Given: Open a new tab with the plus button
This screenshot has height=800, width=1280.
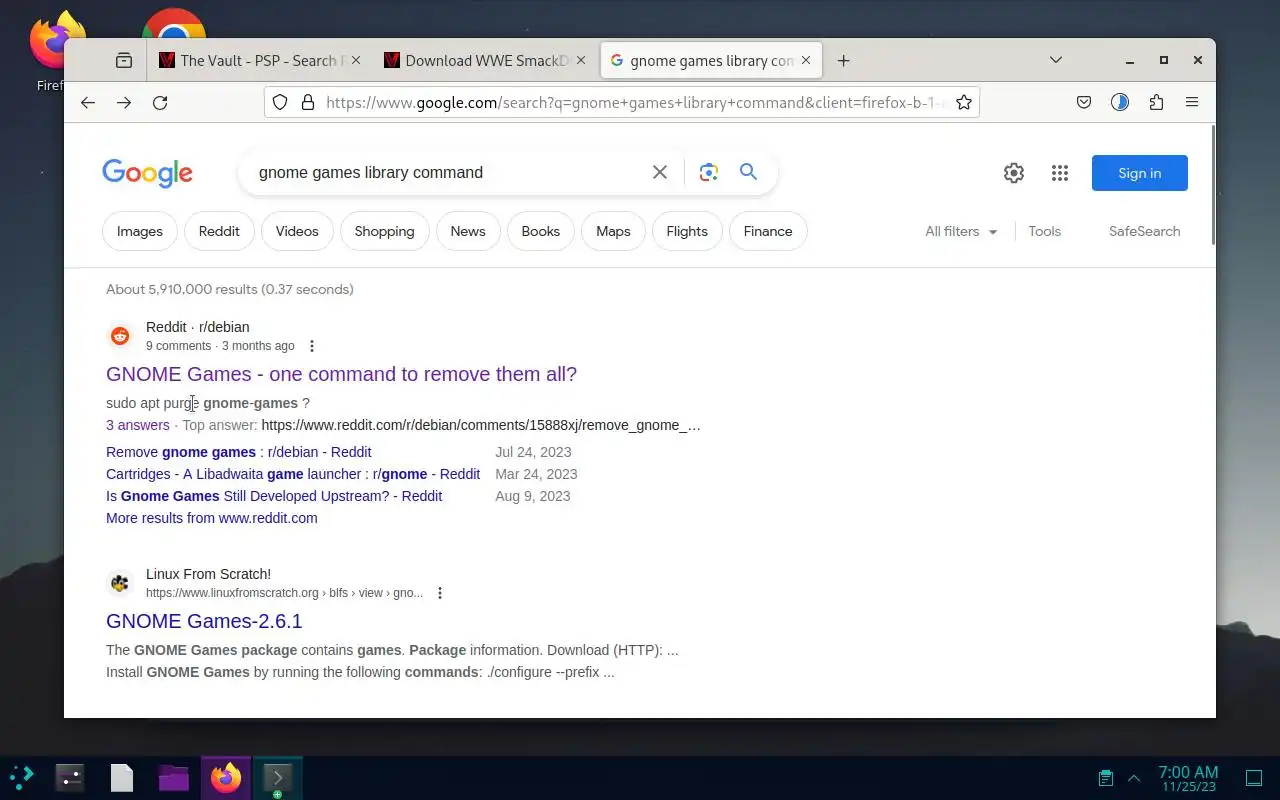Looking at the screenshot, I should coord(844,60).
